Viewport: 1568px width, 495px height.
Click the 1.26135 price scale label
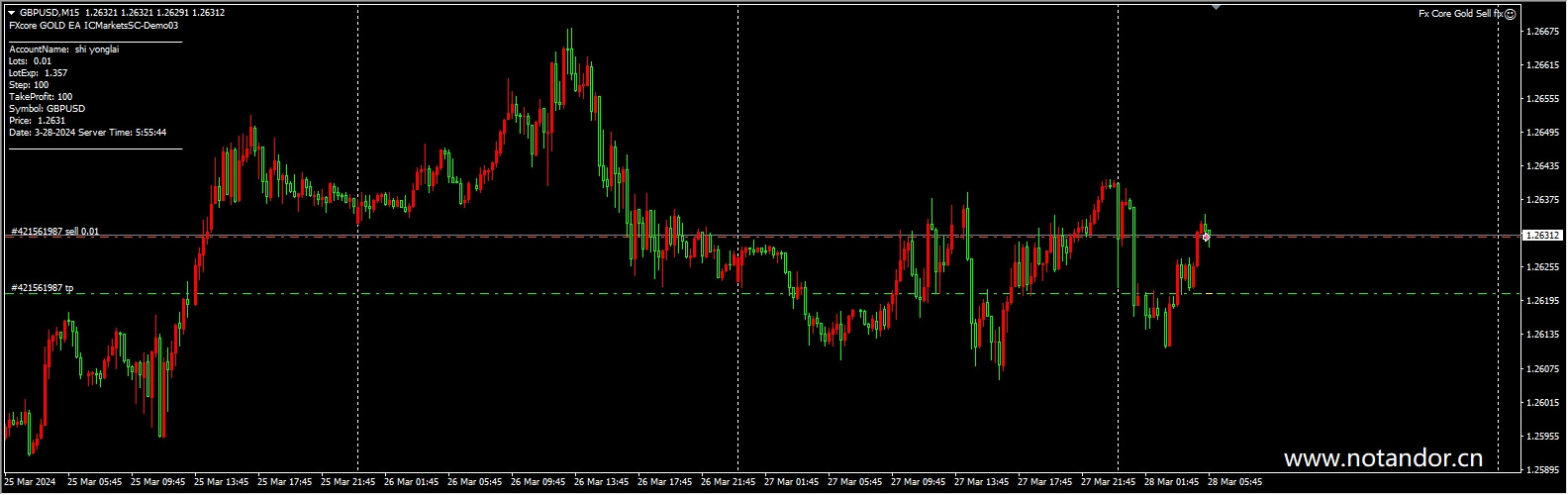[1542, 335]
